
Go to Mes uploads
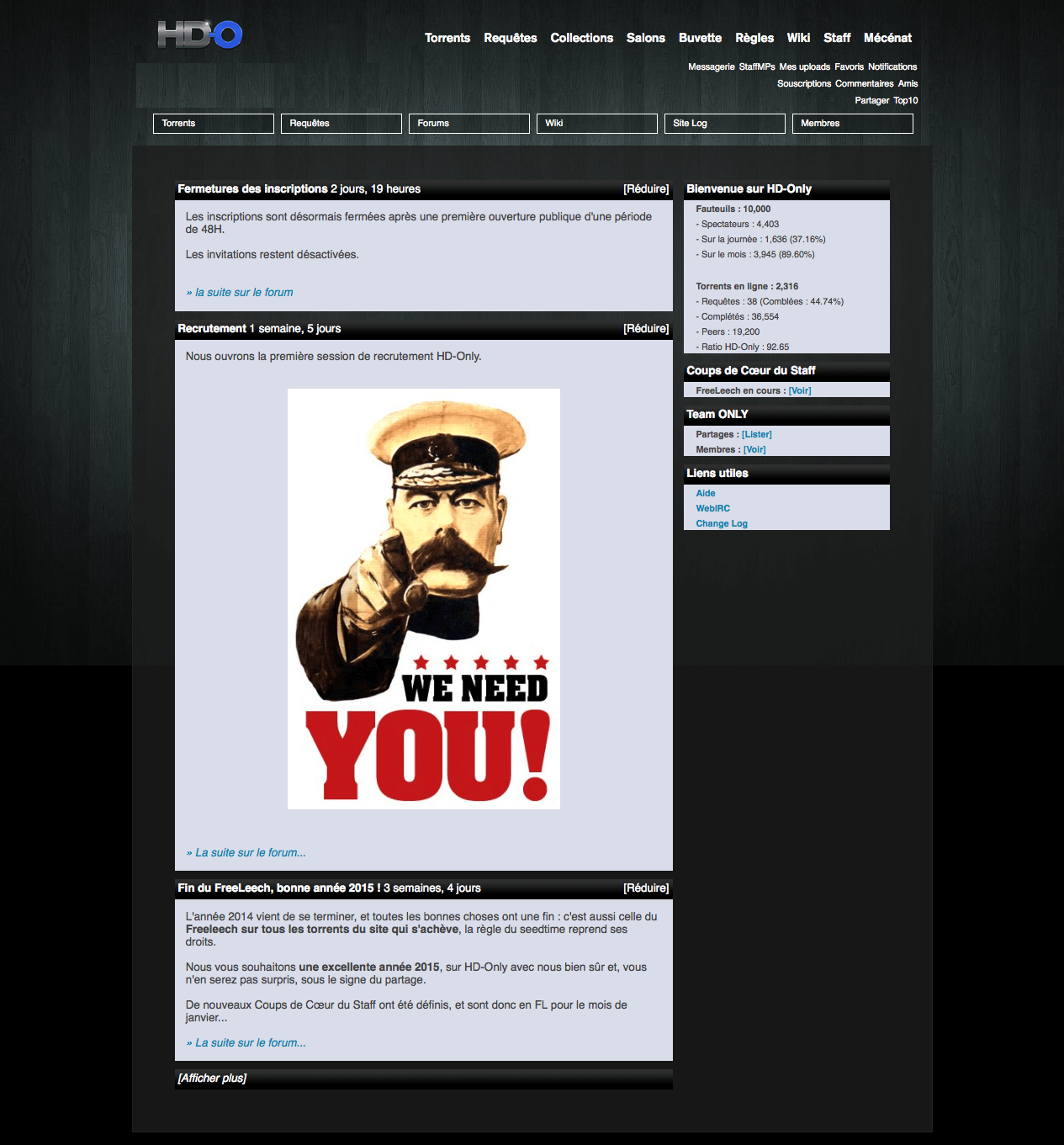[805, 66]
